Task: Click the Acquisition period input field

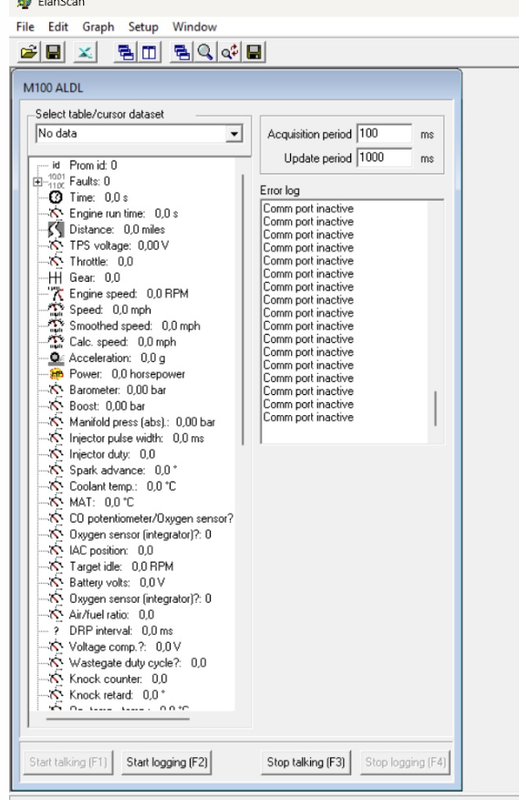Action: [384, 134]
